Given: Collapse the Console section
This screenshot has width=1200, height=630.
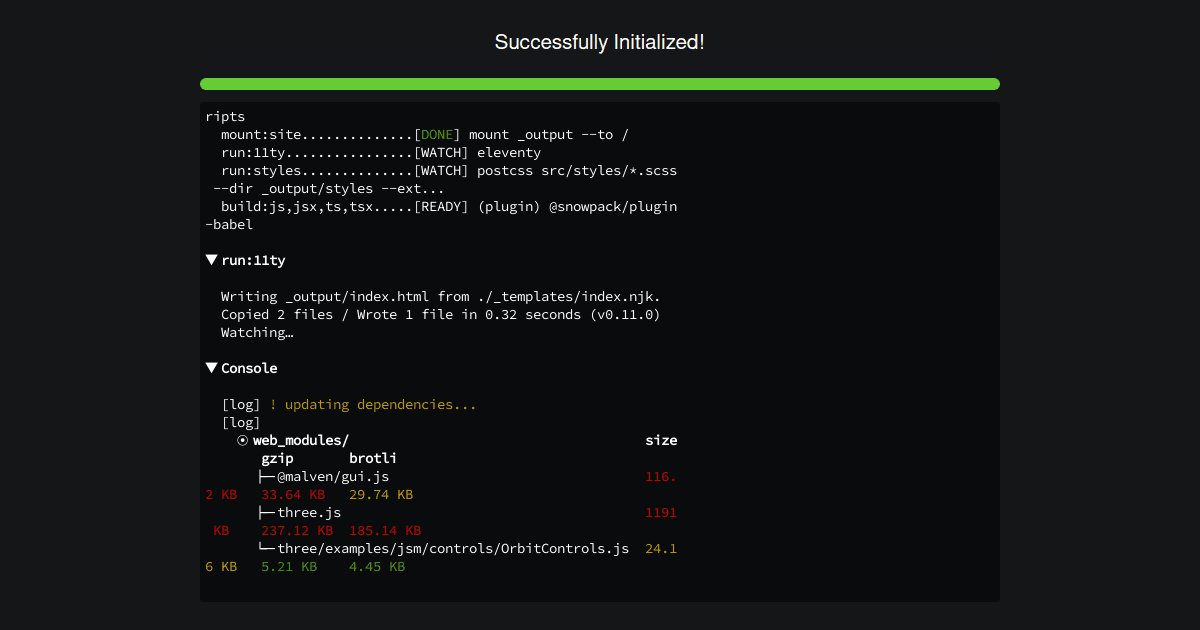Looking at the screenshot, I should [x=211, y=367].
